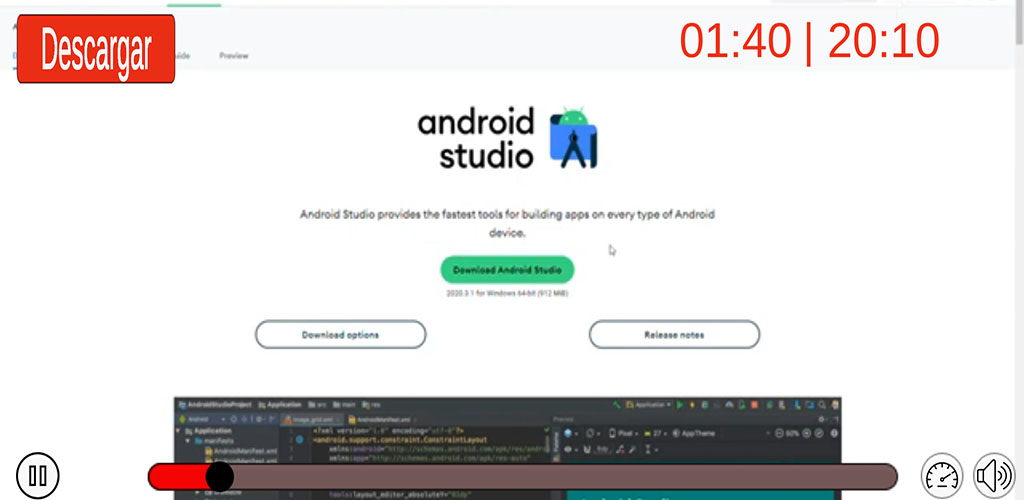Viewport: 1024px width, 500px height.
Task: Switch to the Preview tab
Action: pos(234,56)
